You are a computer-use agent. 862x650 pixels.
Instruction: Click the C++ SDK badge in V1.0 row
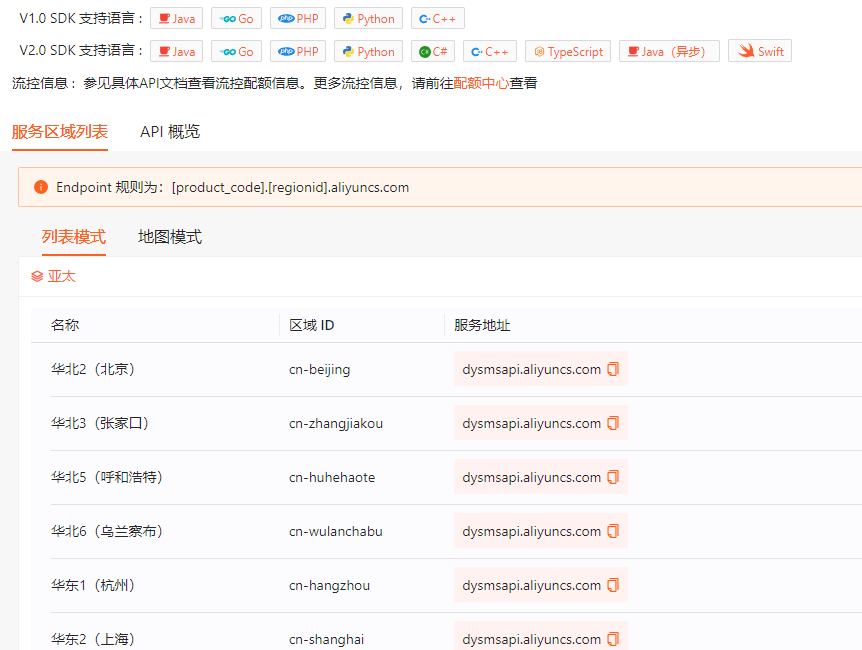437,17
